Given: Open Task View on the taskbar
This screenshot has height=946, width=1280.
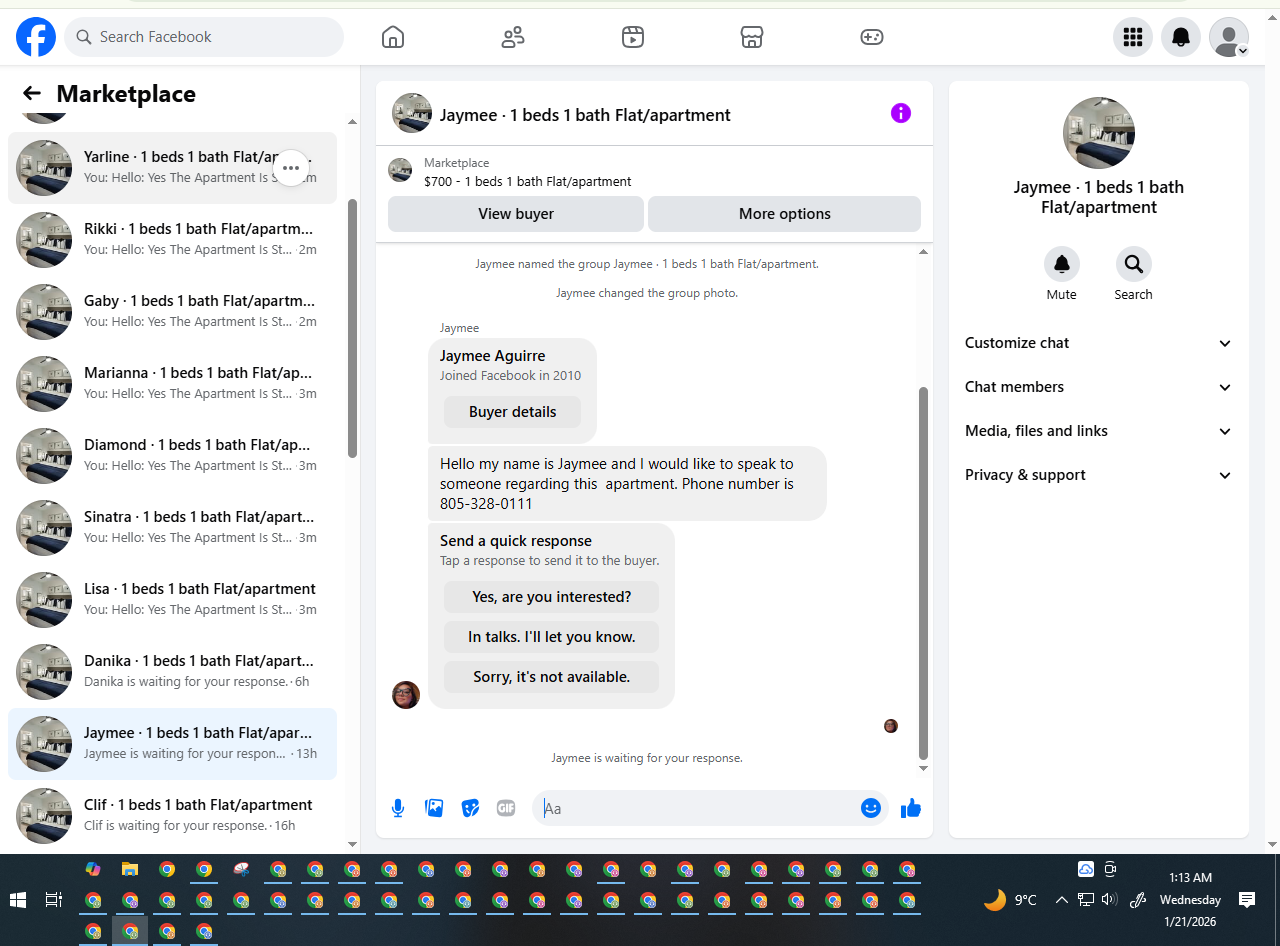Looking at the screenshot, I should (54, 900).
